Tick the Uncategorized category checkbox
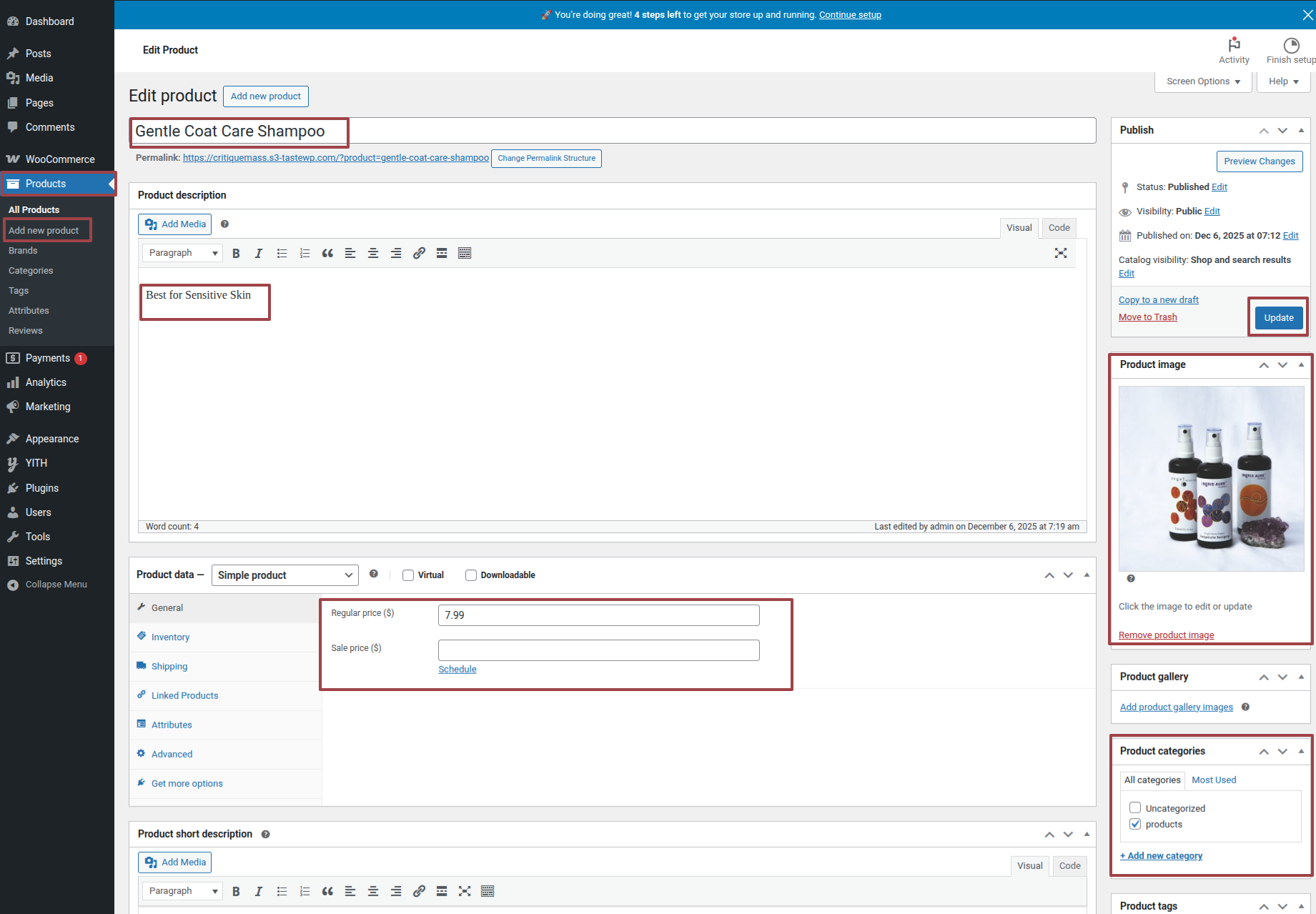 [x=1135, y=808]
